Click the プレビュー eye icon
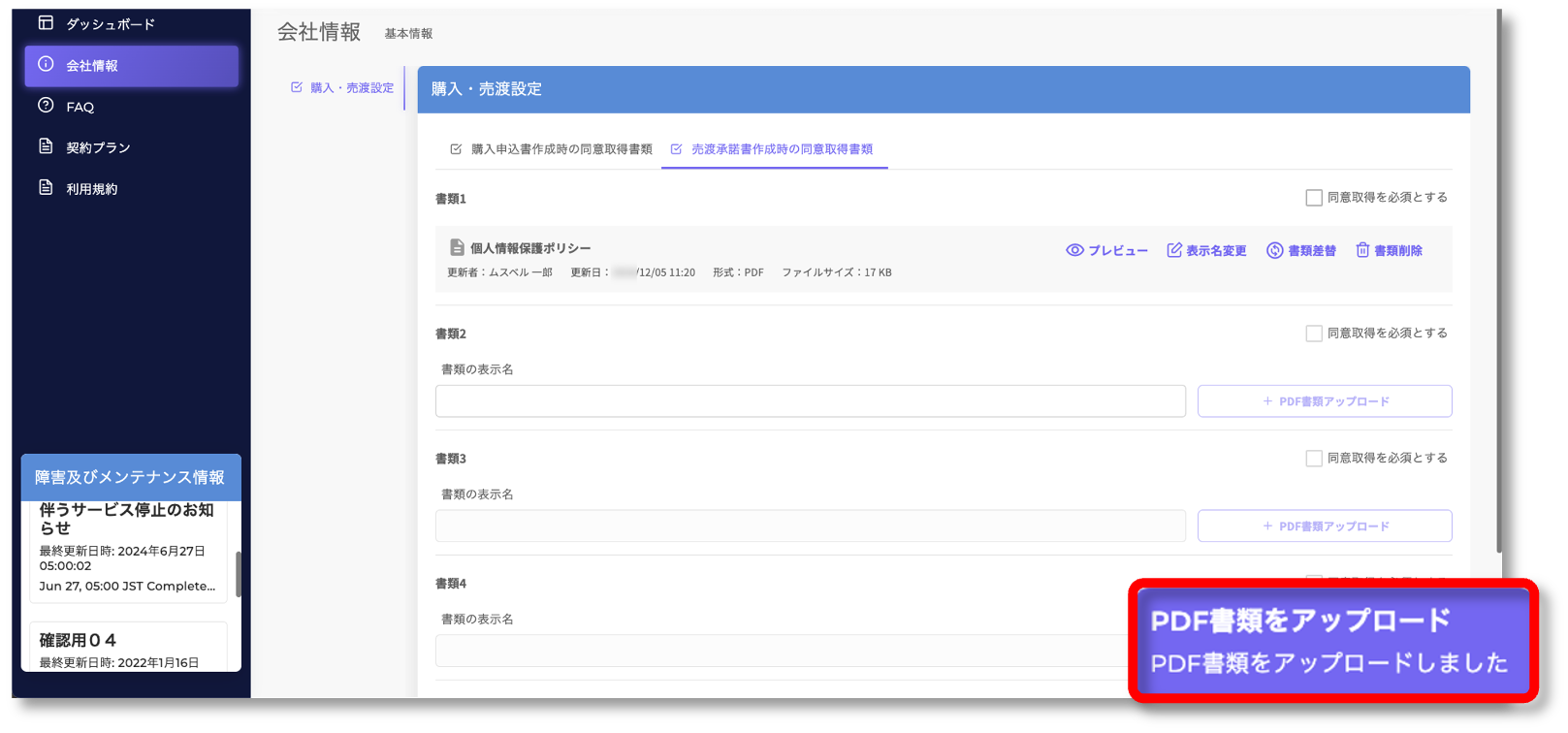Viewport: 1568px width, 733px height. pyautogui.click(x=1074, y=250)
